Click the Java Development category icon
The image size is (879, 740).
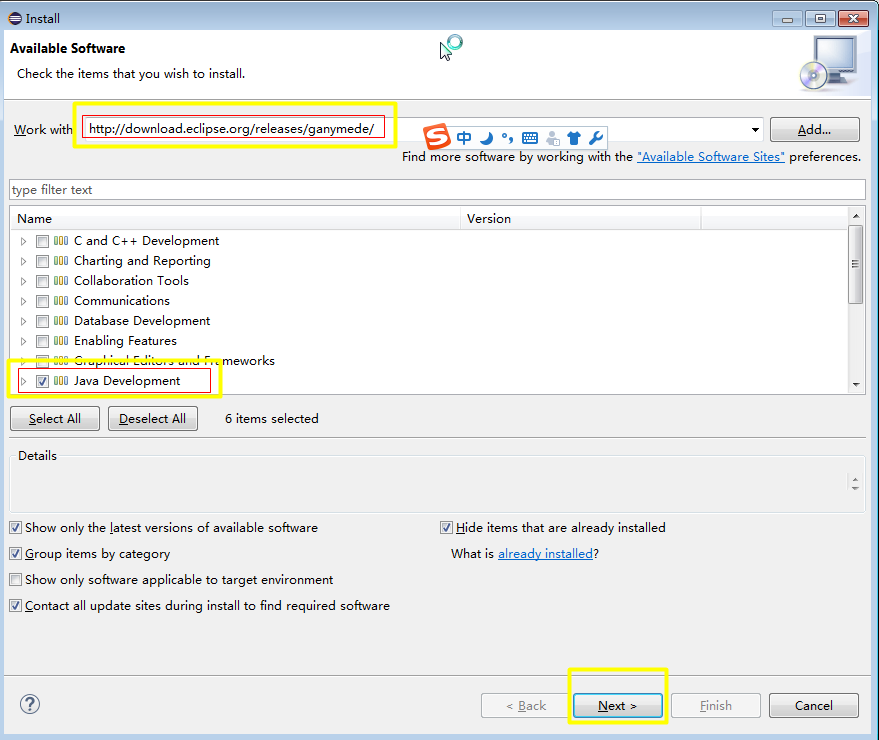tap(61, 381)
